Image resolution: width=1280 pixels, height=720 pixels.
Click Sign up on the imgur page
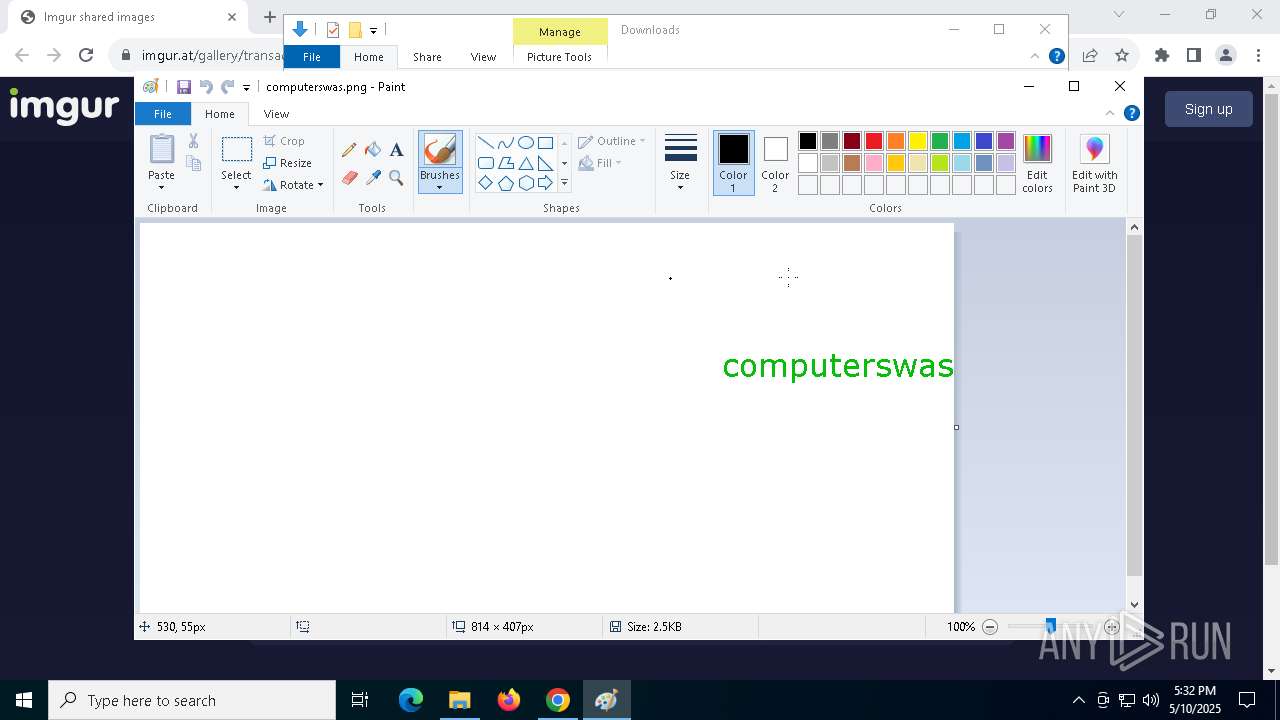tap(1208, 109)
